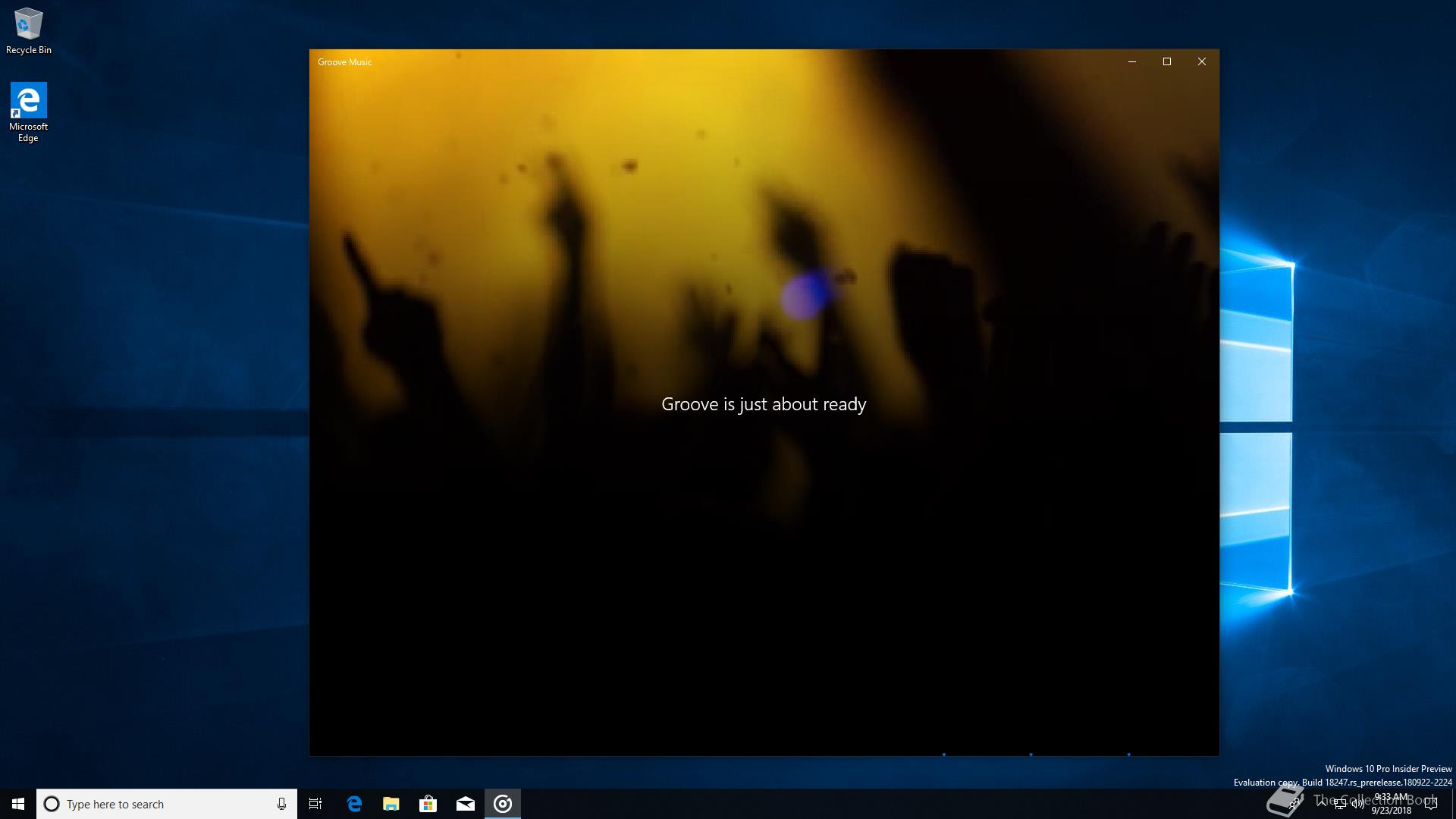This screenshot has width=1456, height=819.
Task: Open Task View from the taskbar
Action: click(x=315, y=804)
